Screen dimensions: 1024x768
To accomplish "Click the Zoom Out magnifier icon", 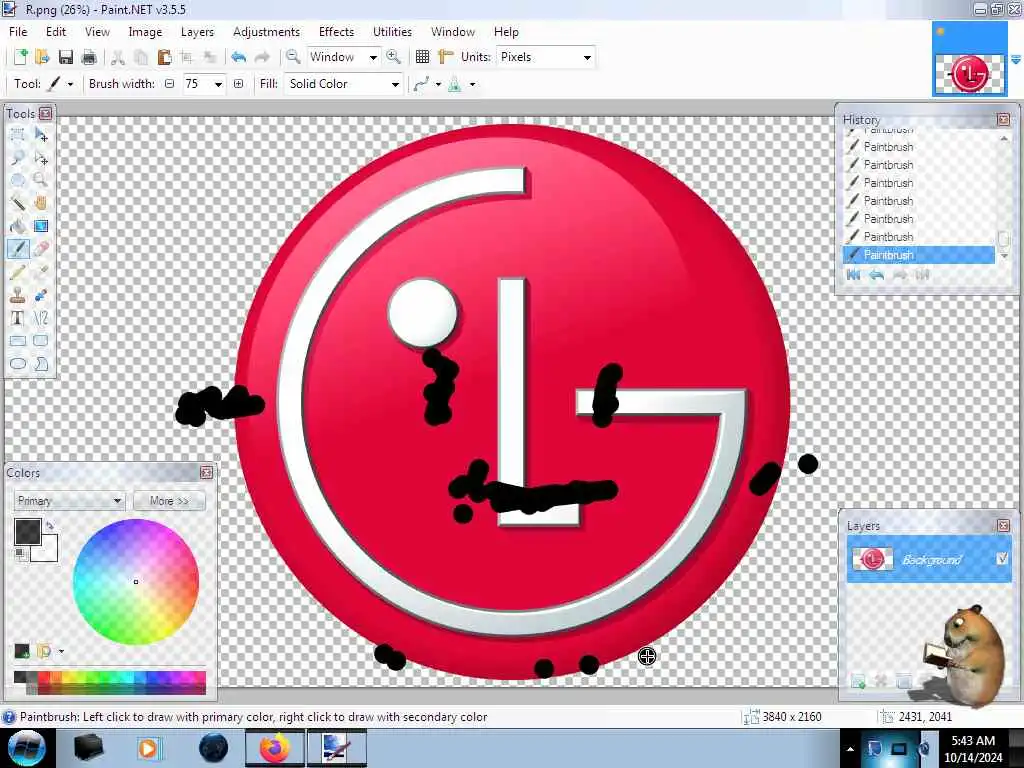I will click(293, 57).
